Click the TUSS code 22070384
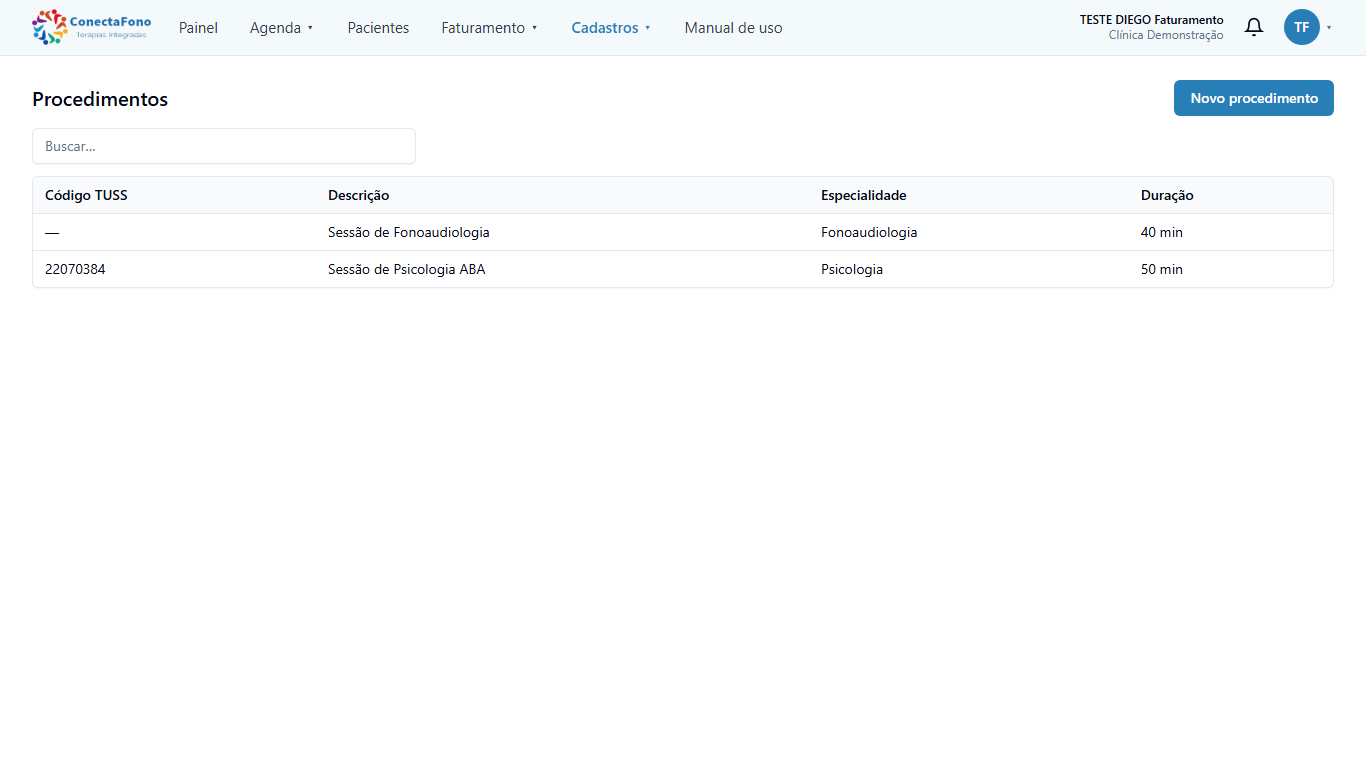The width and height of the screenshot is (1366, 768). [x=75, y=269]
